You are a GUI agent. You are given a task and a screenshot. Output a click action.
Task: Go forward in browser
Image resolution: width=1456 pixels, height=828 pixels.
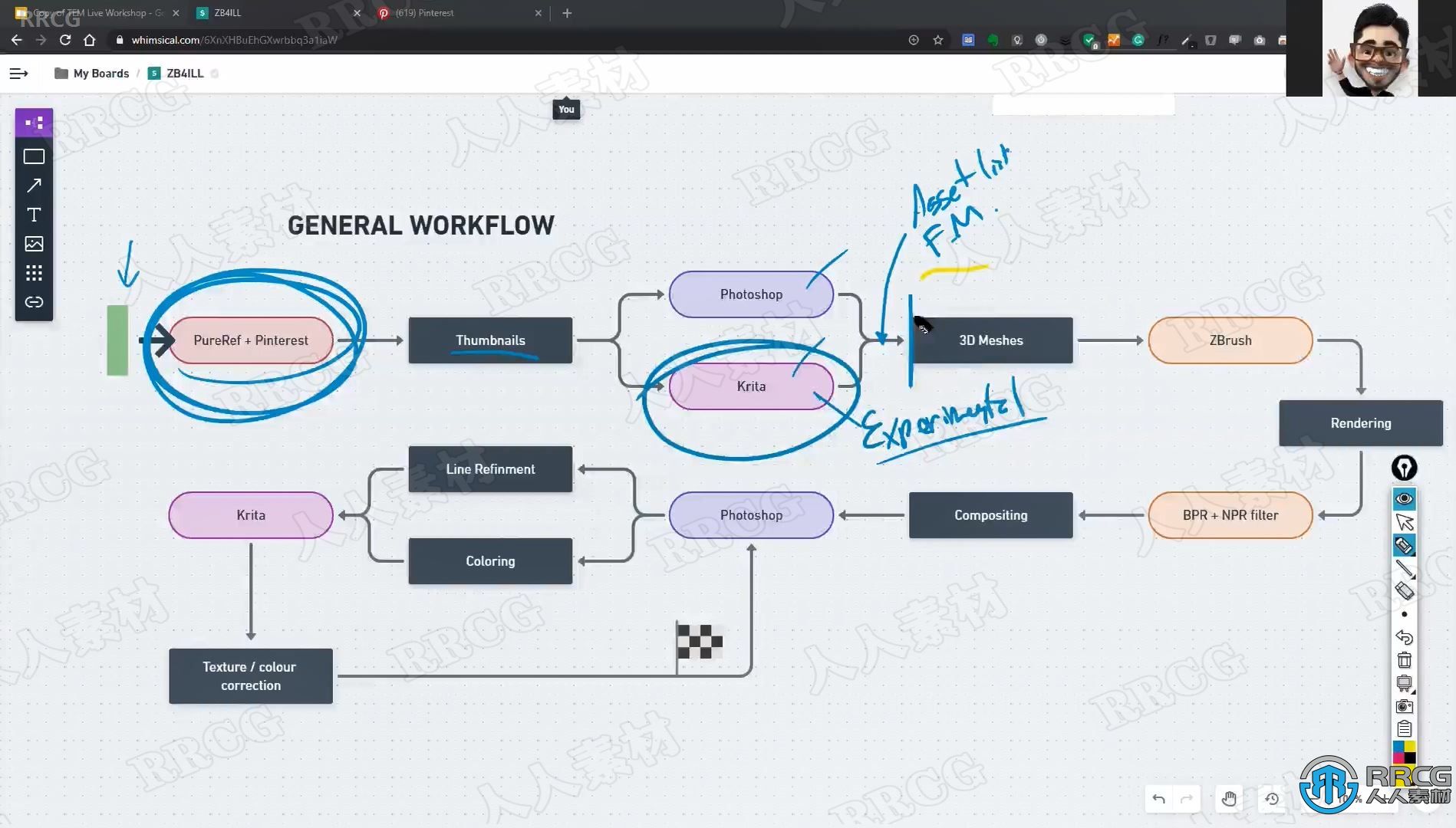click(x=41, y=40)
